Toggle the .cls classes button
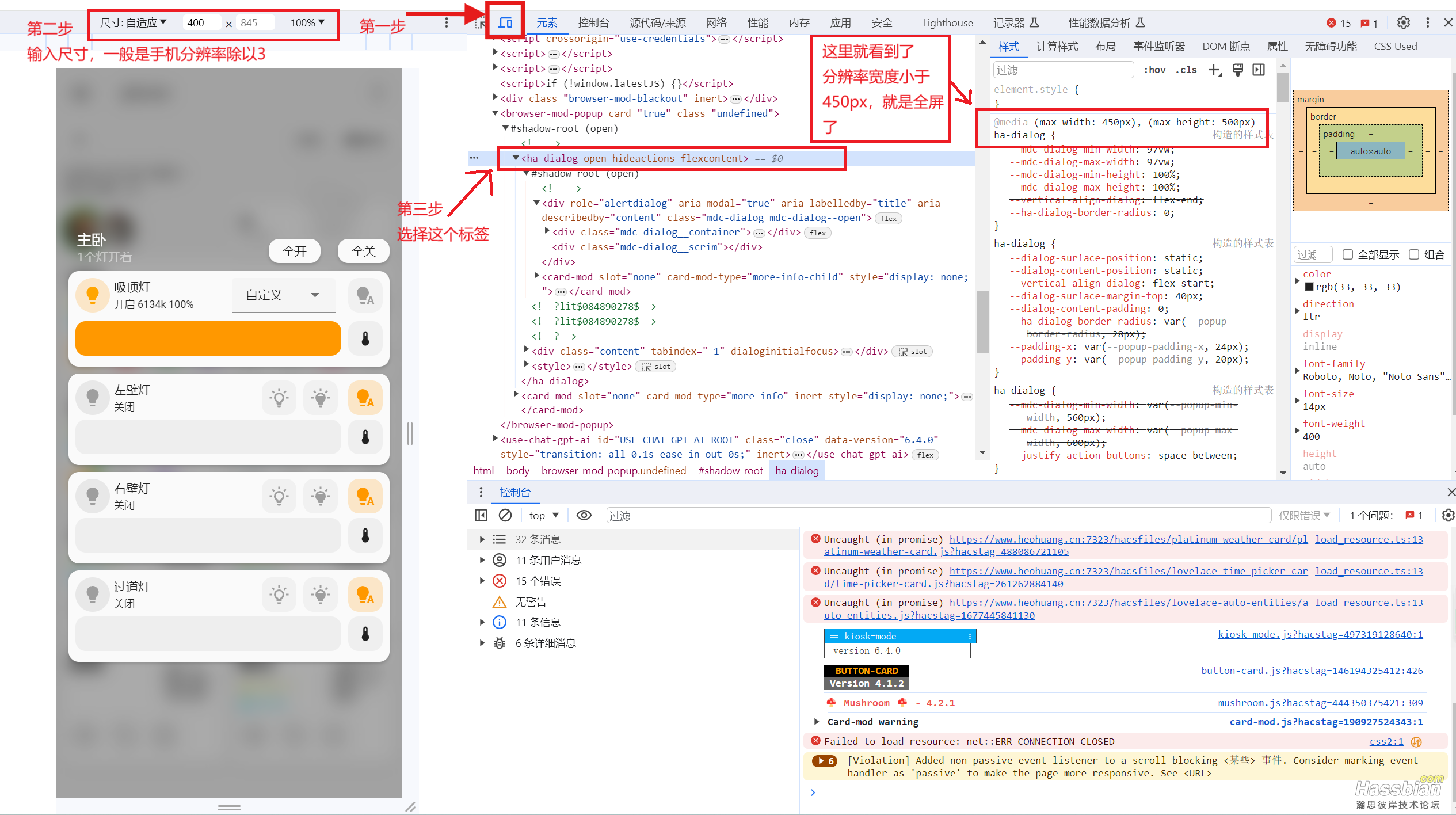Screen dimensions: 1456x815 pyautogui.click(x=1186, y=70)
